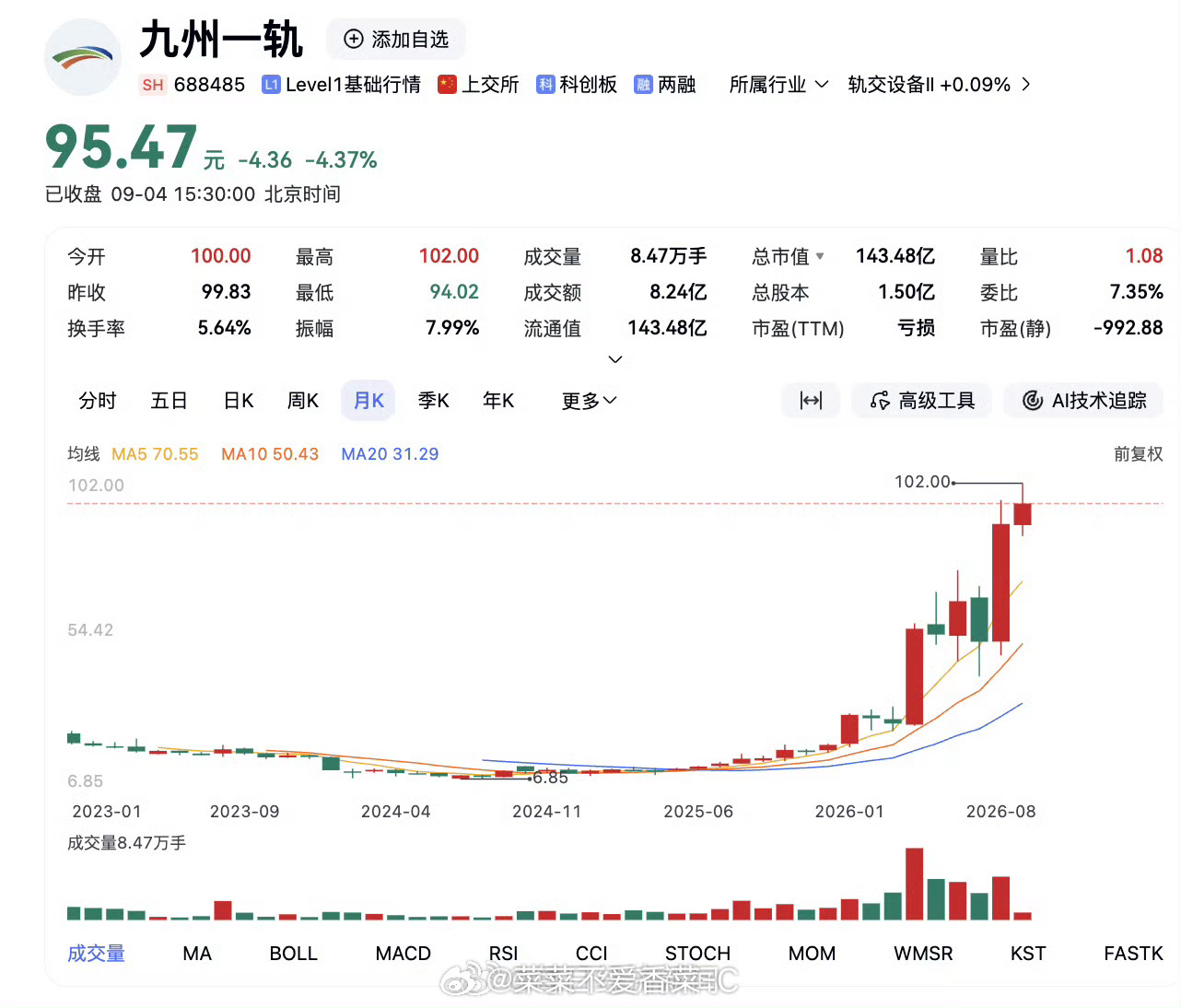Click the 市盈(静) -992.88 value
This screenshot has width=1181, height=1008.
point(1128,328)
